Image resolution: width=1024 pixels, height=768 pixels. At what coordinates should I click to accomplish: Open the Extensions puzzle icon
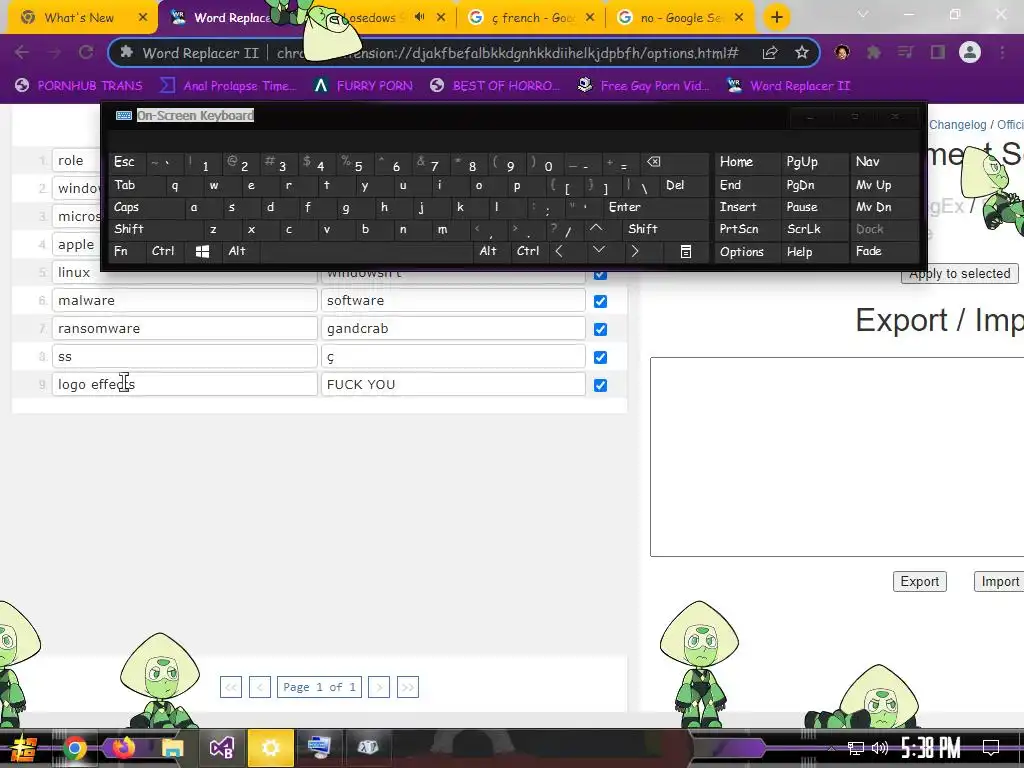[x=873, y=52]
